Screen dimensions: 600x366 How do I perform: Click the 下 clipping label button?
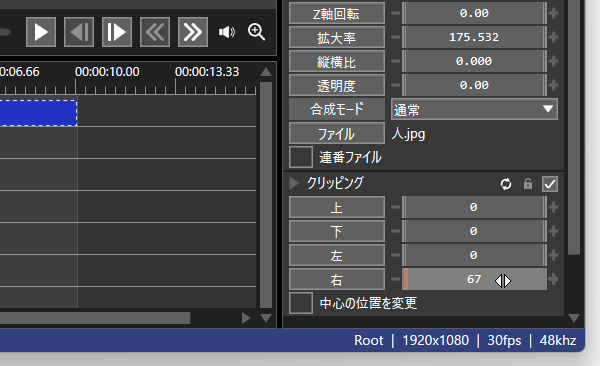[x=337, y=231]
